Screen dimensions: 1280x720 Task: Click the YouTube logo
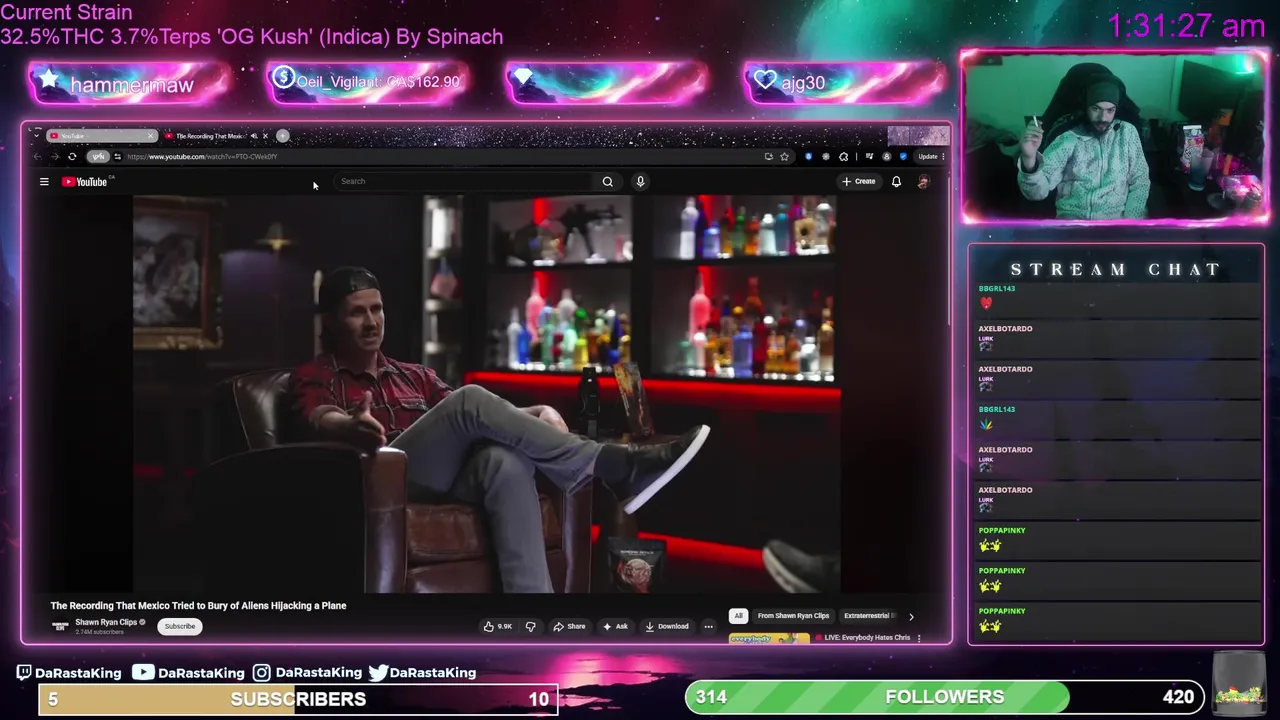(84, 181)
